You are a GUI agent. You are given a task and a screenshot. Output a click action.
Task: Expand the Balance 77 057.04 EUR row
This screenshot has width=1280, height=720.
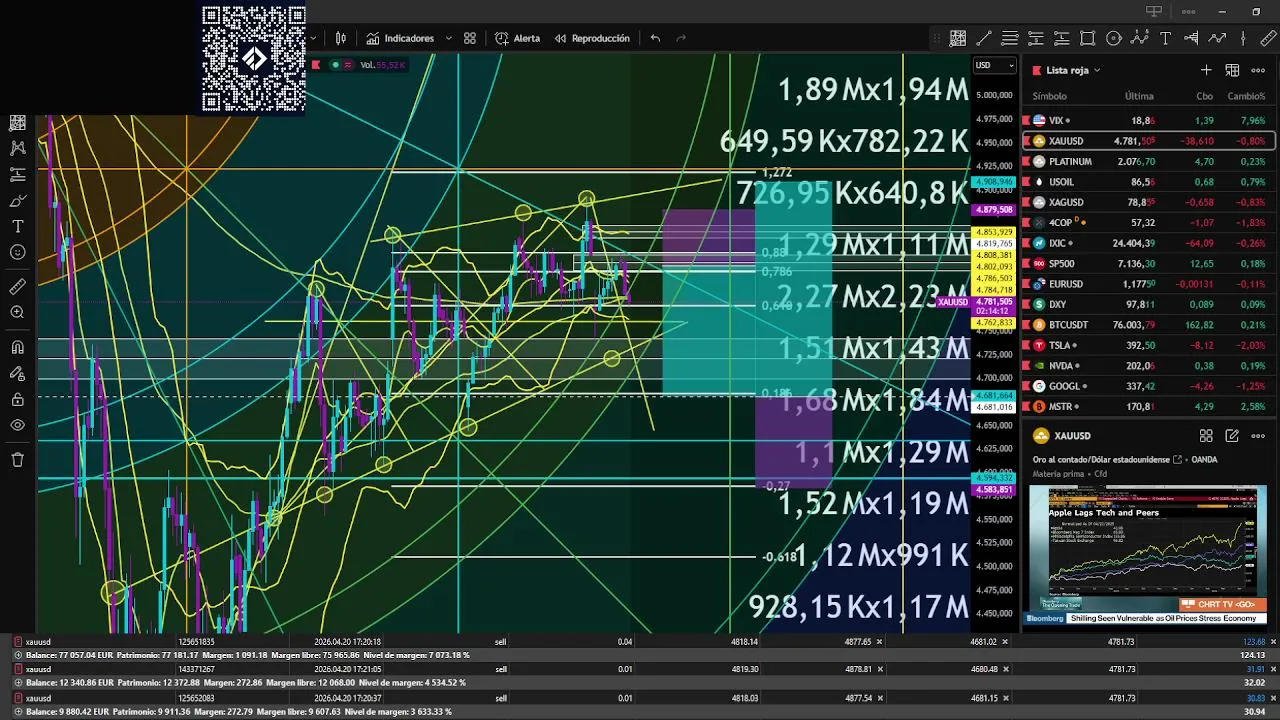18,655
